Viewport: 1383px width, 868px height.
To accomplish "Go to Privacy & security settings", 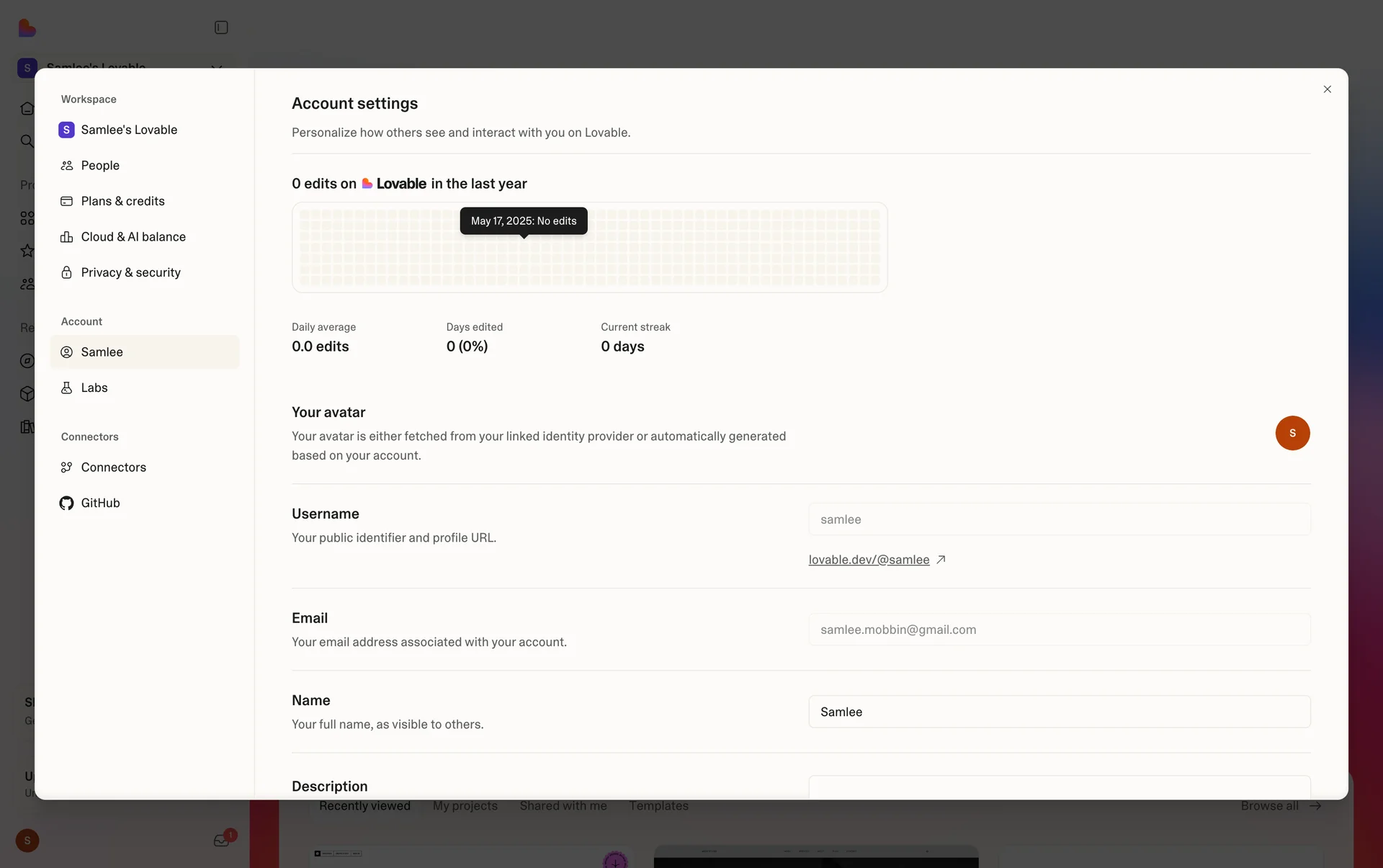I will [x=130, y=272].
